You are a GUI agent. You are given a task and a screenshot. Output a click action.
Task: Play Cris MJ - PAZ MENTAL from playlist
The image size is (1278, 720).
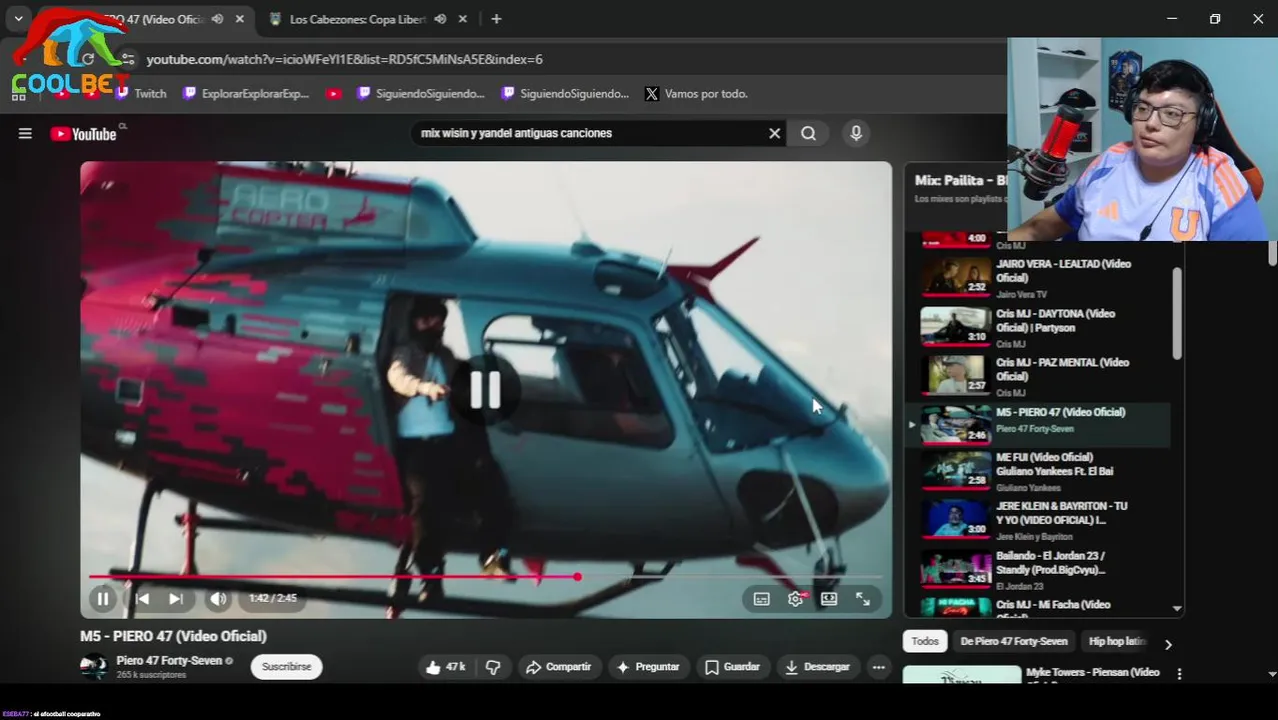pos(1038,376)
